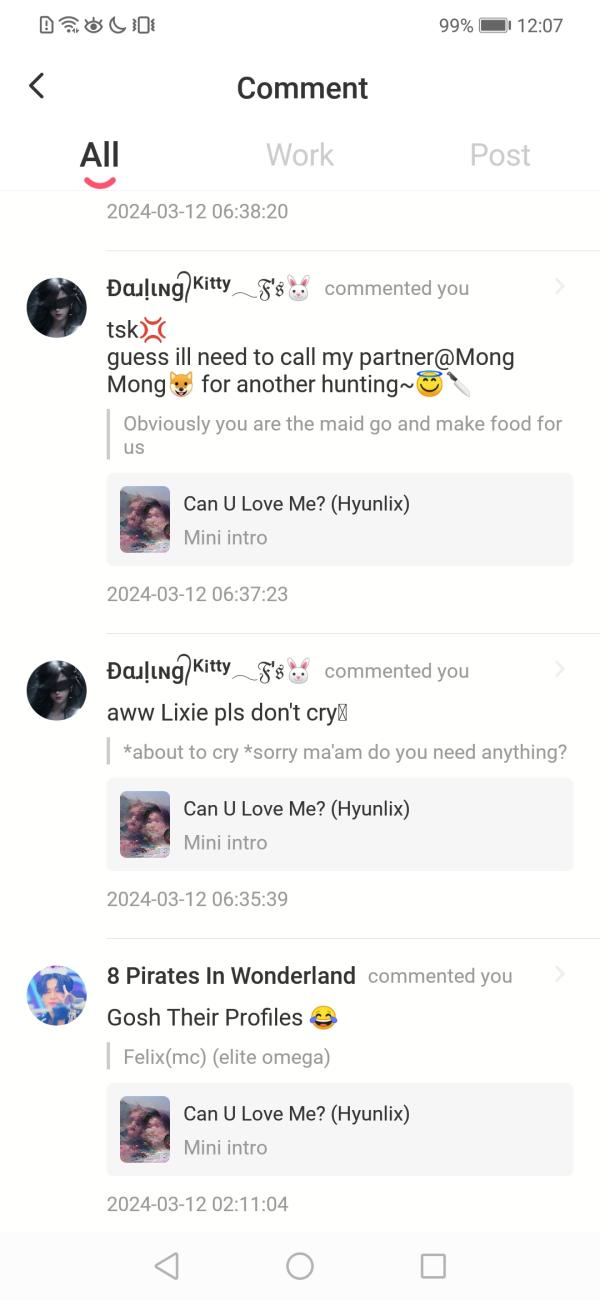Tap the back arrow in header

[x=37, y=86]
